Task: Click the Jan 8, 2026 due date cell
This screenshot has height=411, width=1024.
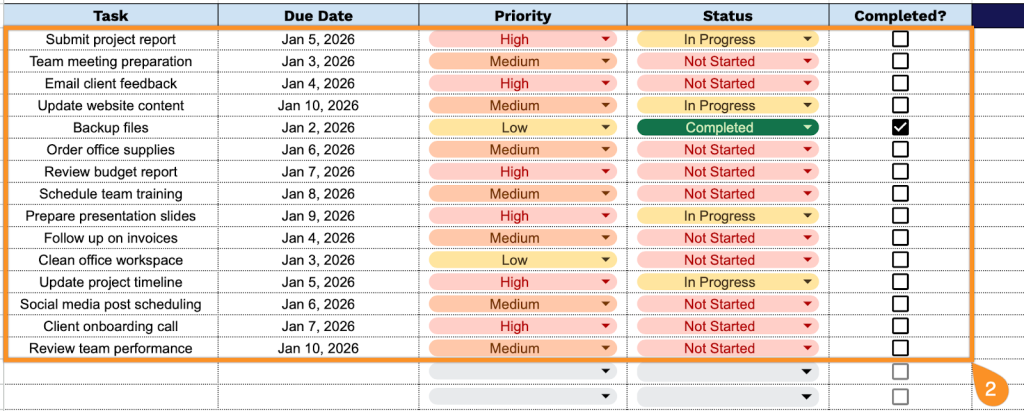Action: click(x=318, y=194)
